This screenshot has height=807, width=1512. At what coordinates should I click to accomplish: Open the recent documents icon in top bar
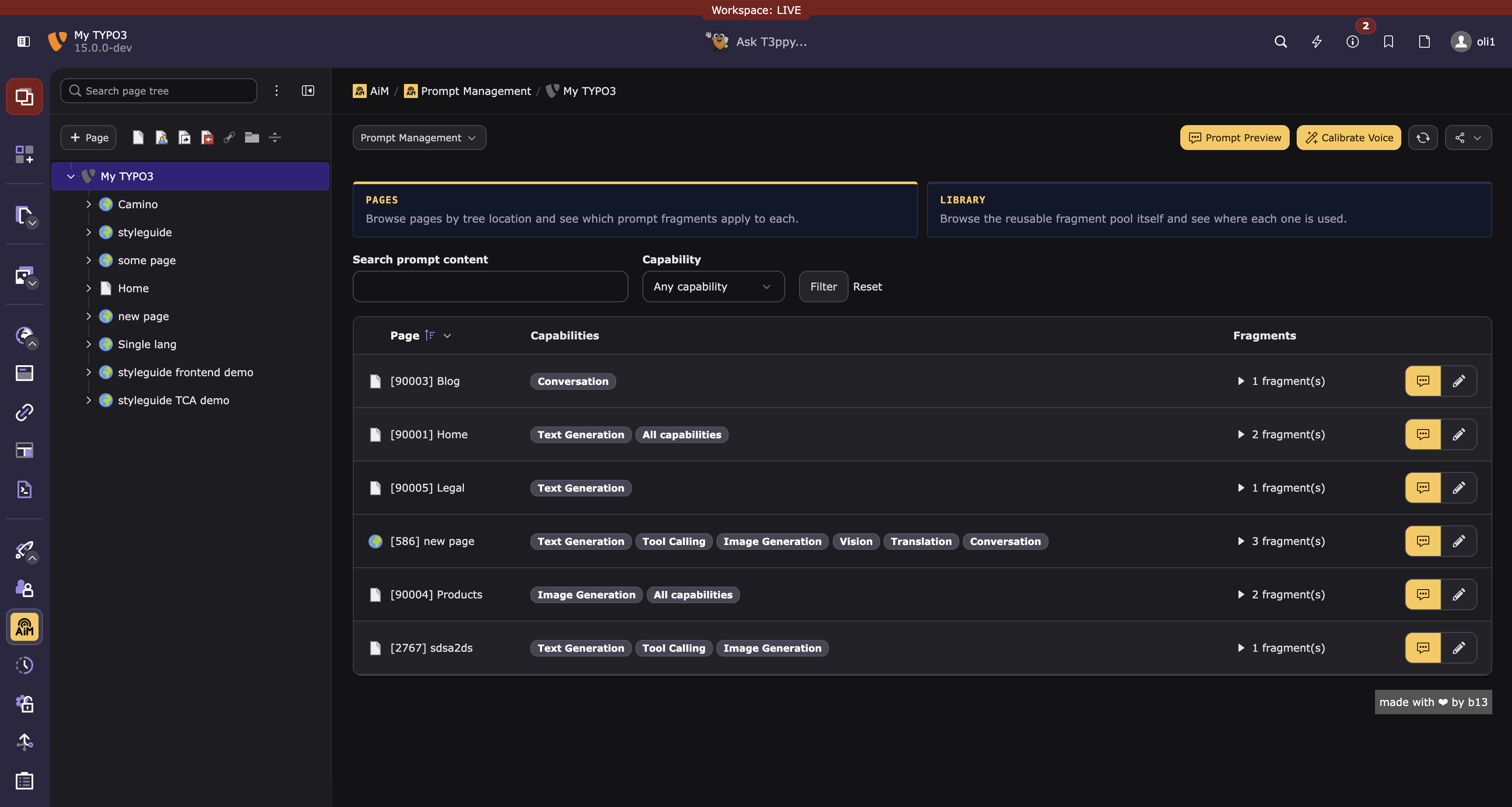(1424, 42)
